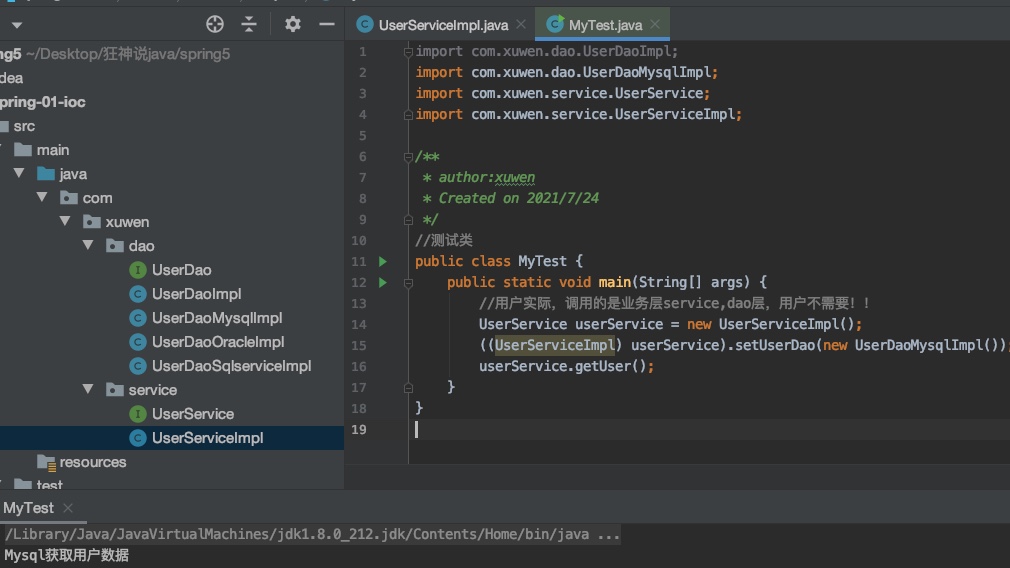Click the locate-in-project target icon
The image size is (1010, 568).
click(x=215, y=24)
